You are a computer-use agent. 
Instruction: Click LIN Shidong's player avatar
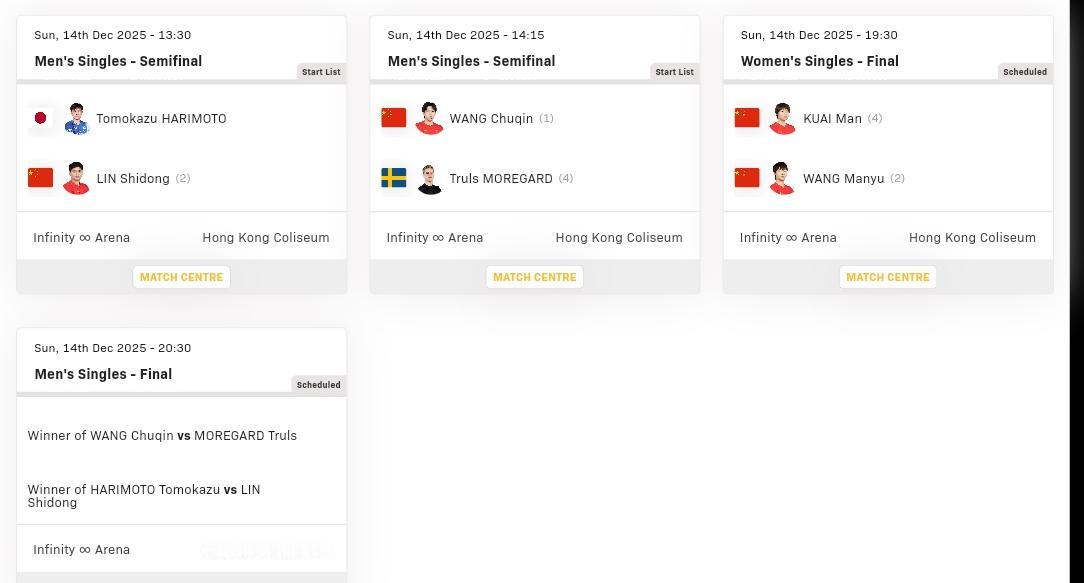tap(77, 178)
